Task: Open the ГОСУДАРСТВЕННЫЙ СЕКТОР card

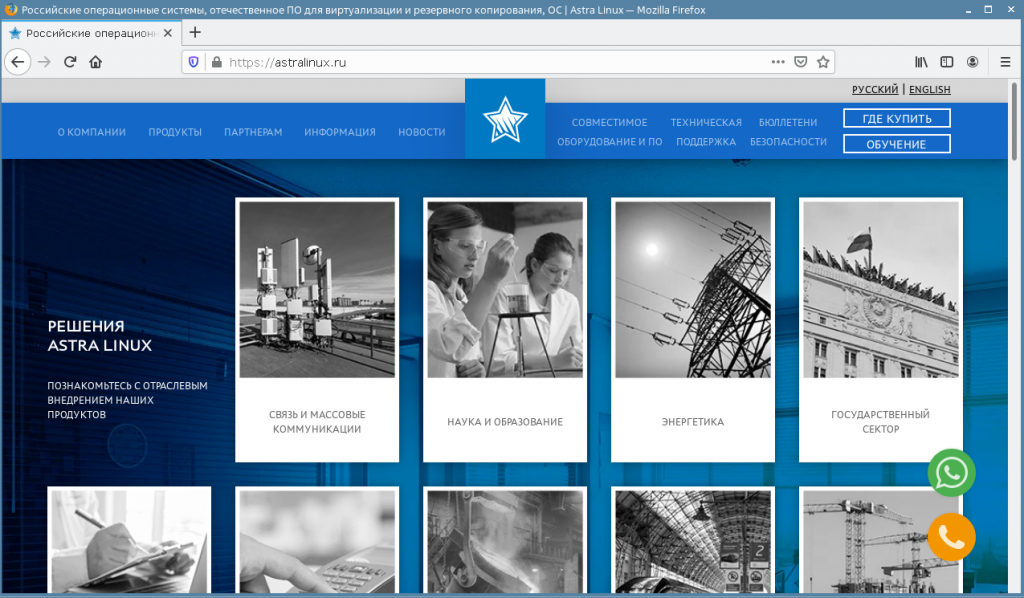Action: pyautogui.click(x=880, y=330)
